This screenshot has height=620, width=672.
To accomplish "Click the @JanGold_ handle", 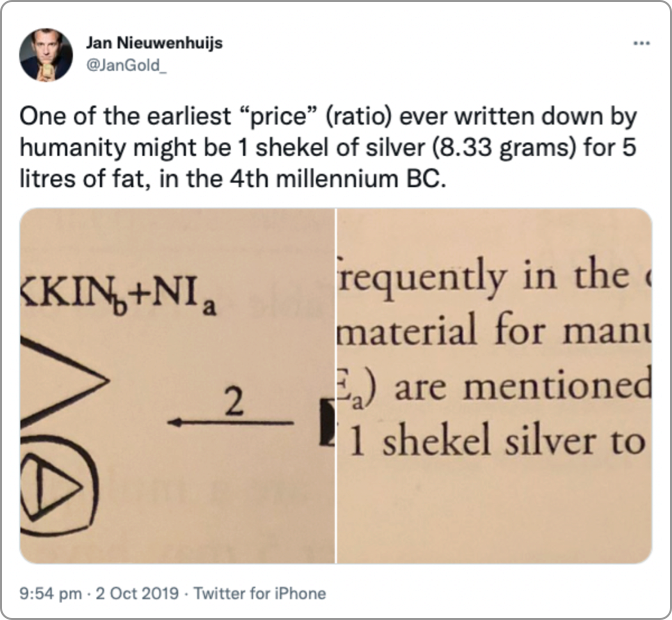I will pyautogui.click(x=126, y=66).
